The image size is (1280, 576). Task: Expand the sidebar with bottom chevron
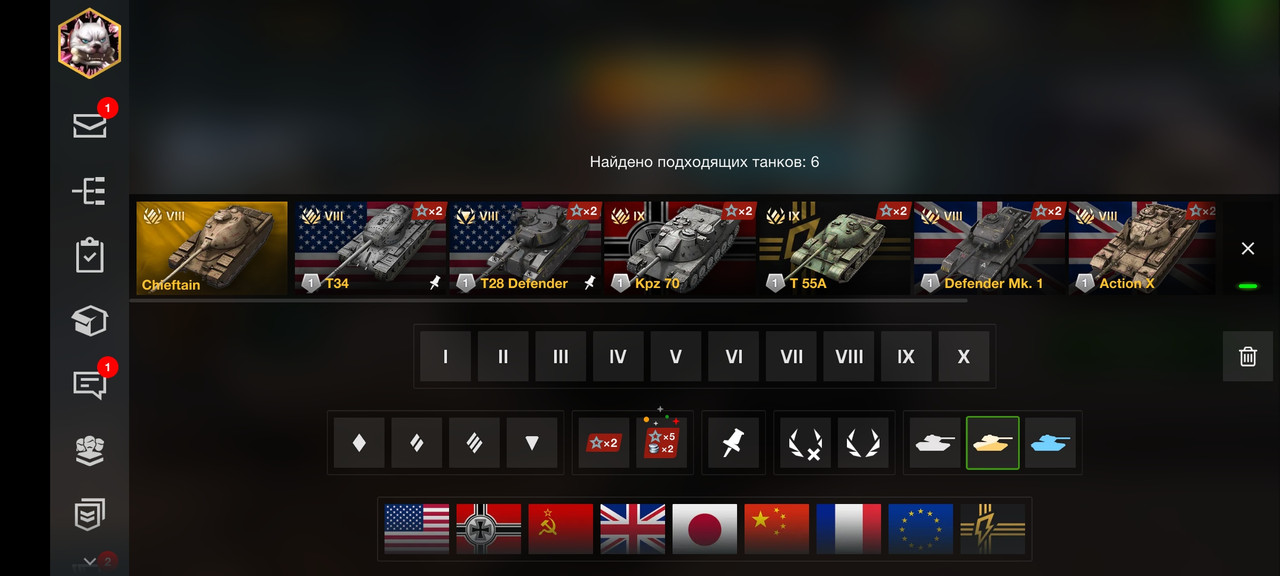(x=90, y=562)
